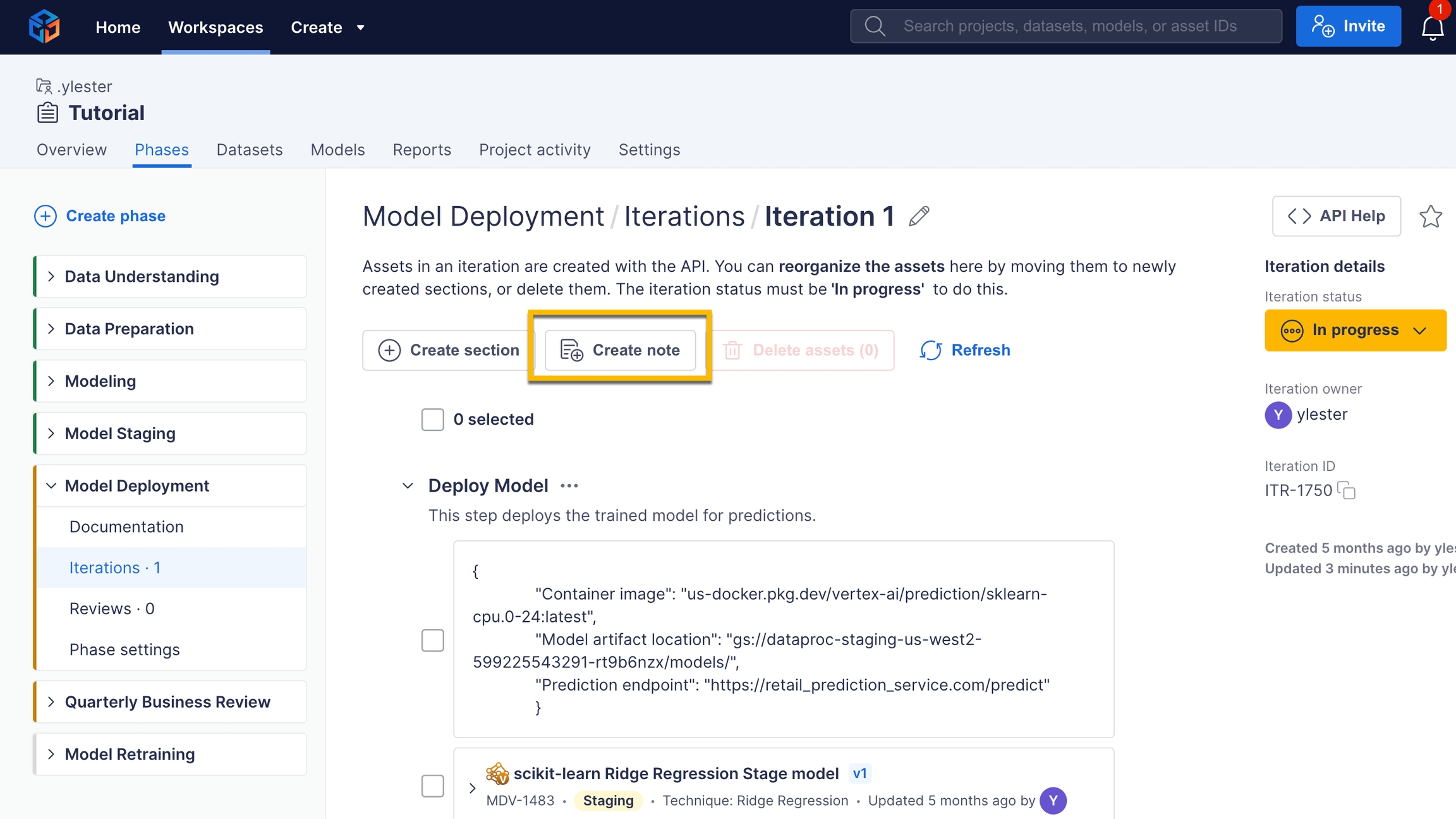This screenshot has height=819, width=1456.
Task: Check the container image JSON asset checkbox
Action: 432,640
